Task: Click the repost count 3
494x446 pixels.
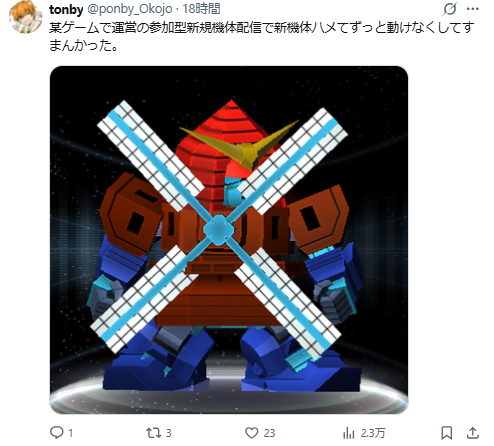Action: click(x=169, y=433)
